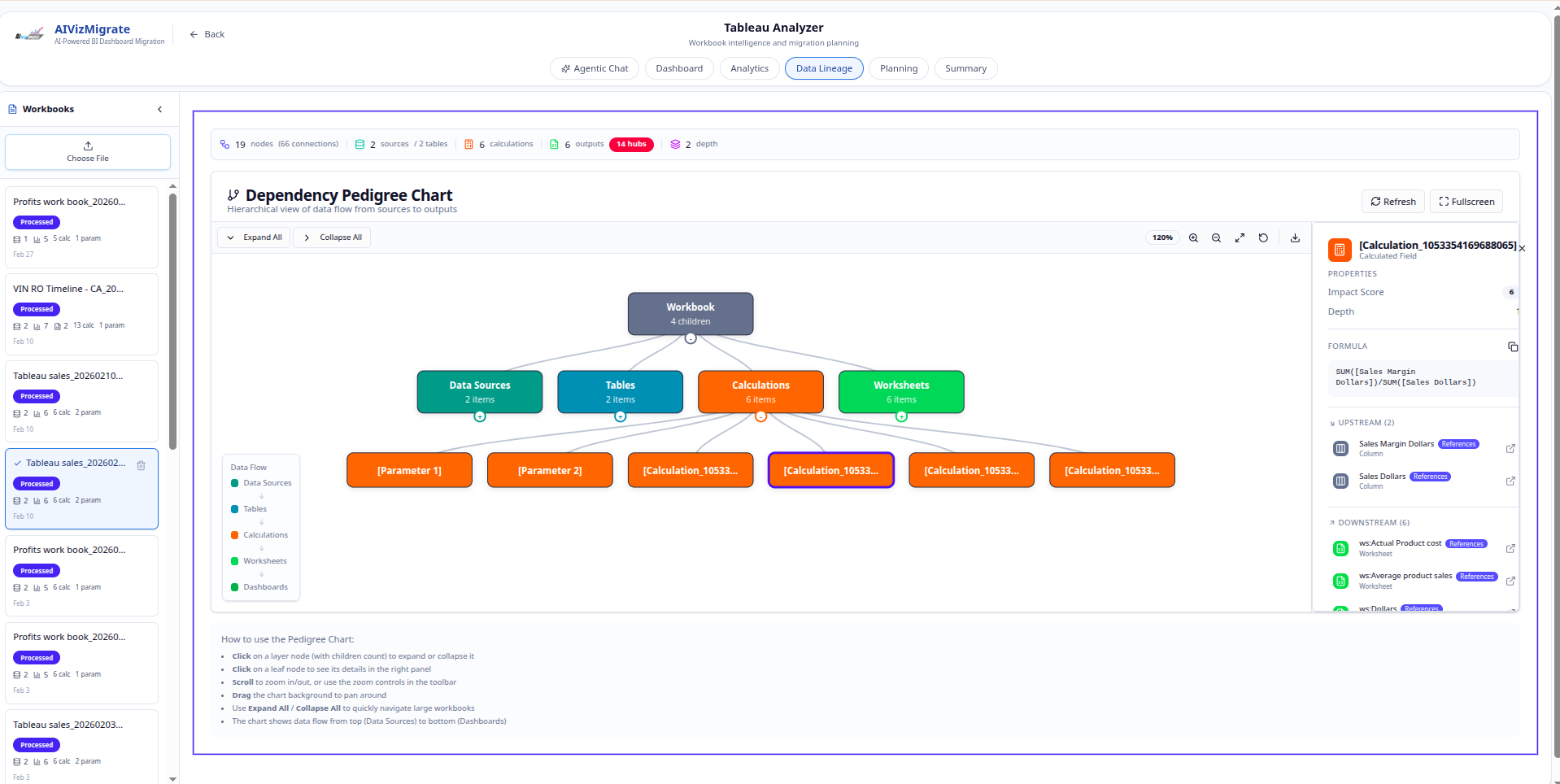Expand the Tables node plus toggle
The image size is (1560, 784).
[621, 416]
